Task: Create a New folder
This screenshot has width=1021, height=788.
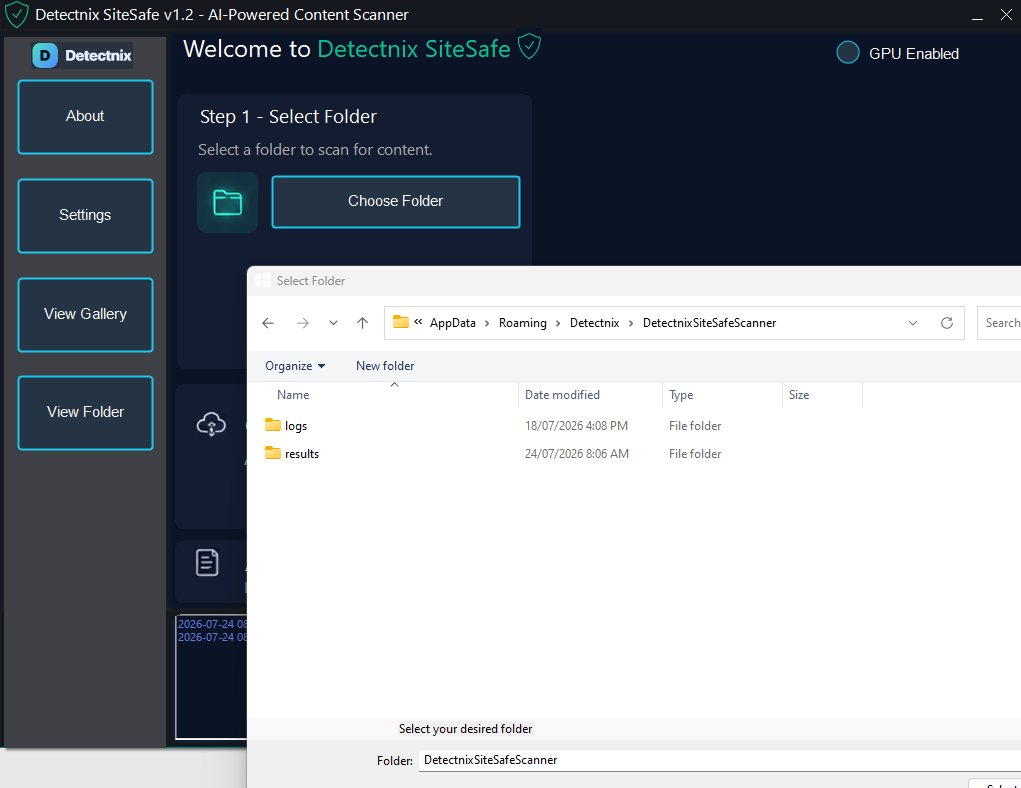Action: pyautogui.click(x=385, y=366)
